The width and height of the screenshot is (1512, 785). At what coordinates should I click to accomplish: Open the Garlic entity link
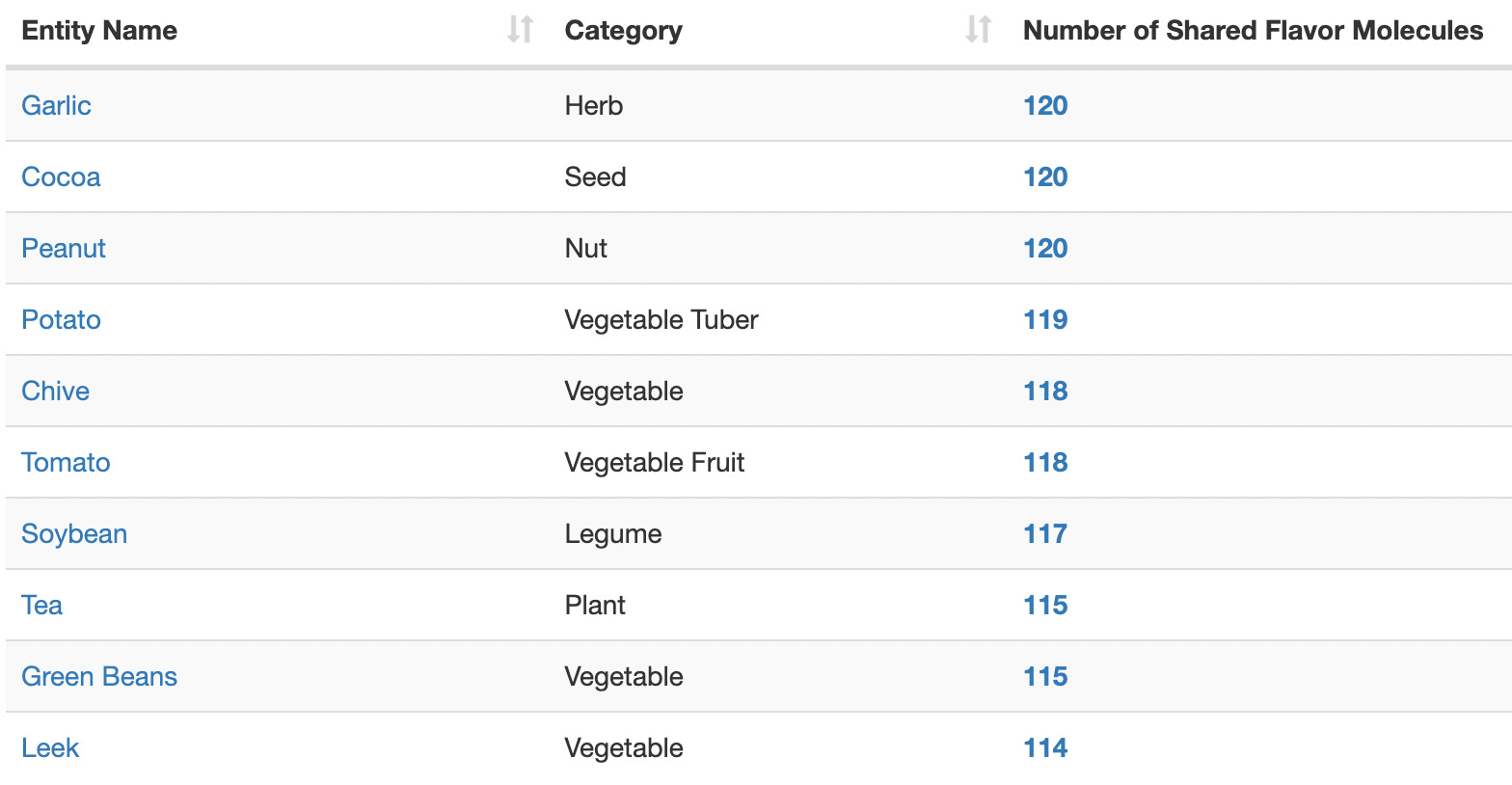[56, 105]
